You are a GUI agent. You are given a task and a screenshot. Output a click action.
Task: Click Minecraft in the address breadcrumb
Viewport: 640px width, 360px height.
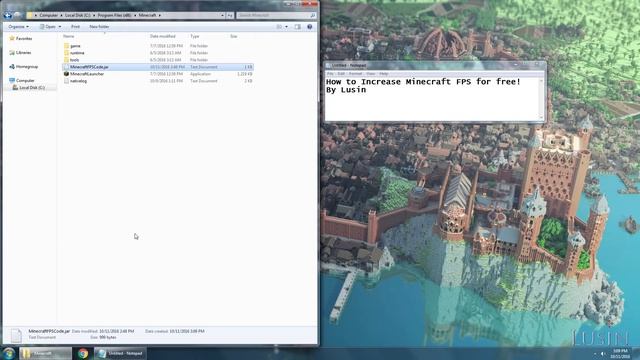[147, 15]
